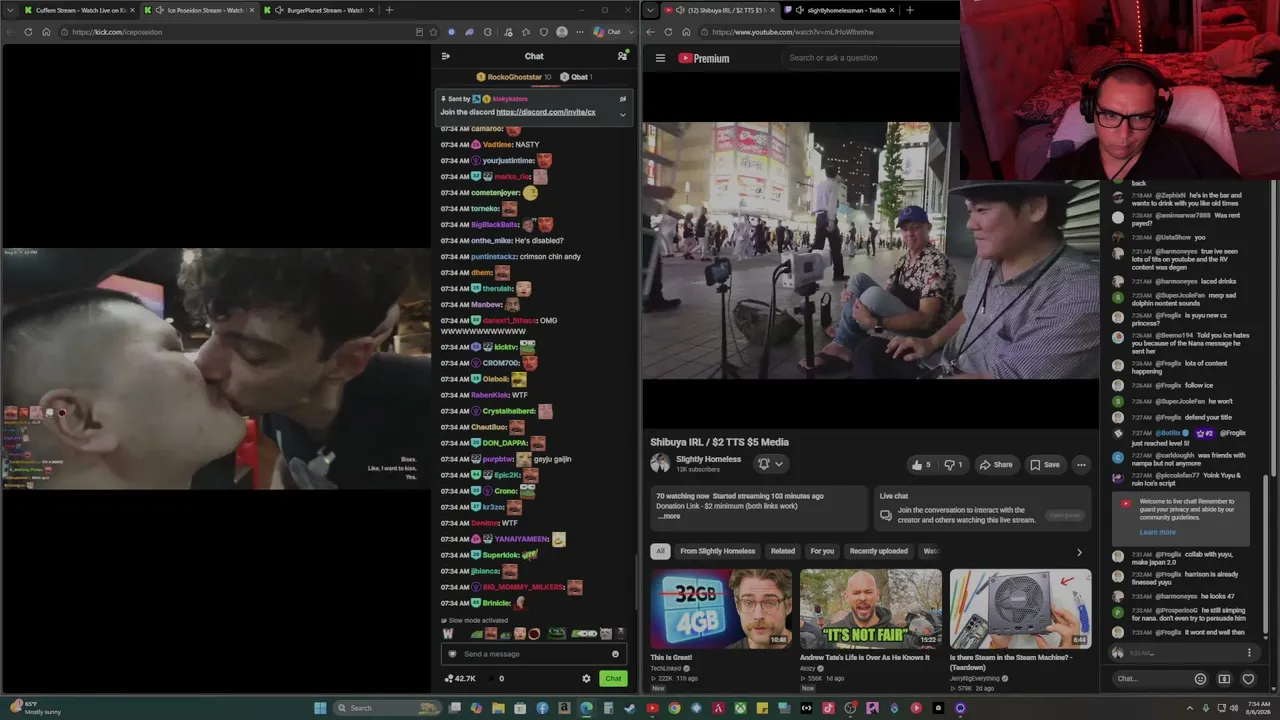Expand the pinned message chevron

coord(622,114)
